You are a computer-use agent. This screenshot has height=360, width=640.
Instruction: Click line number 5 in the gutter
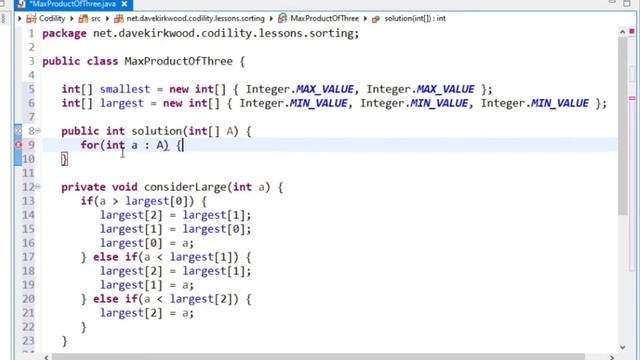point(31,89)
